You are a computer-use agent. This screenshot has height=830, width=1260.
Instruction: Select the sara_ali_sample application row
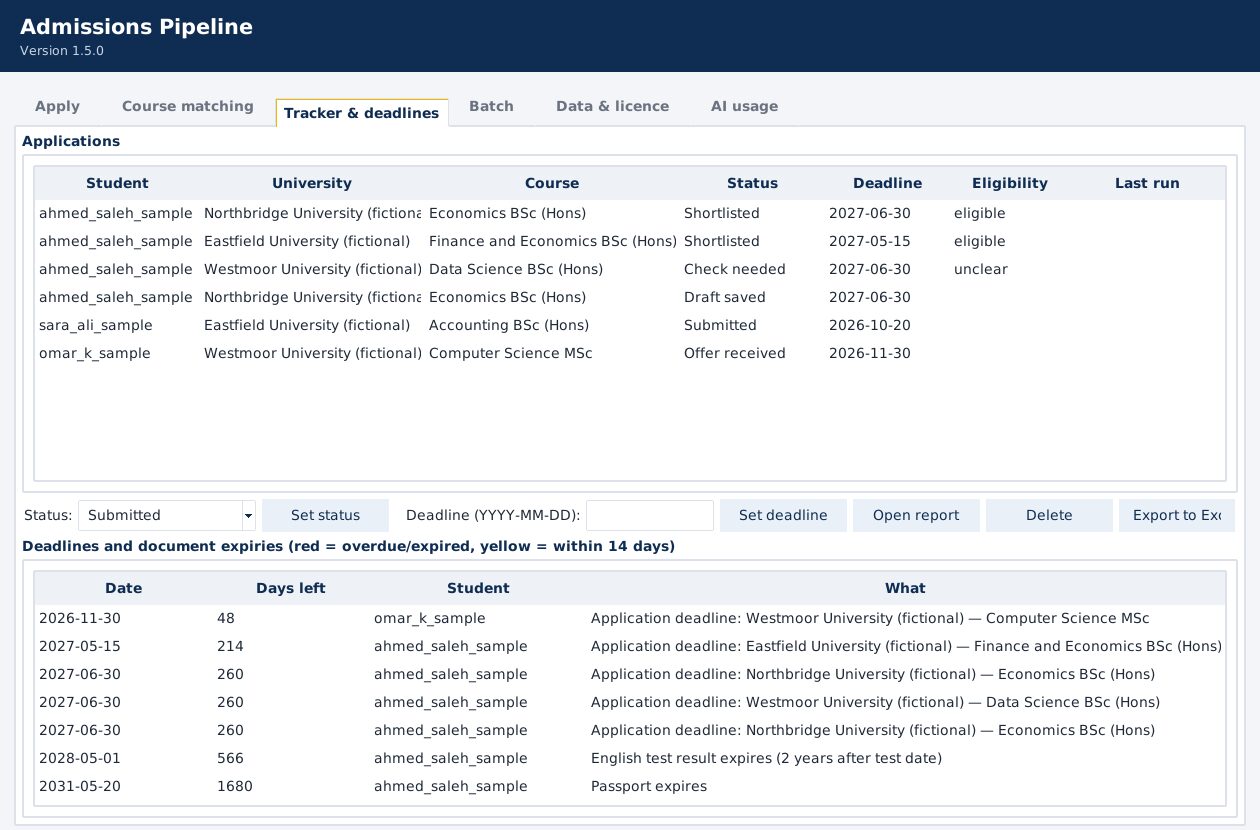click(630, 325)
